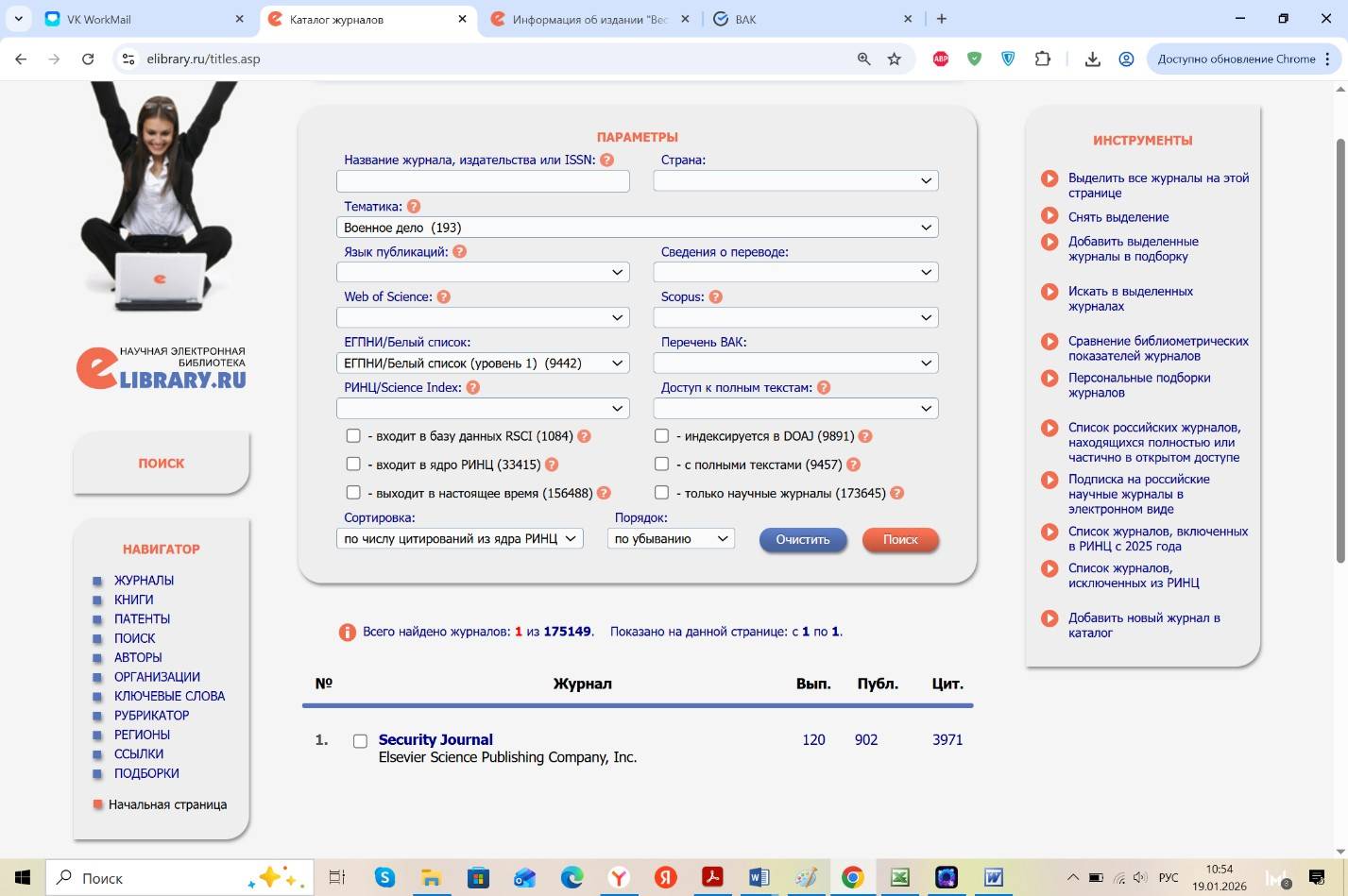Viewport: 1348px width, 896px height.
Task: Click the journal name or ISSN input field
Action: point(483,181)
